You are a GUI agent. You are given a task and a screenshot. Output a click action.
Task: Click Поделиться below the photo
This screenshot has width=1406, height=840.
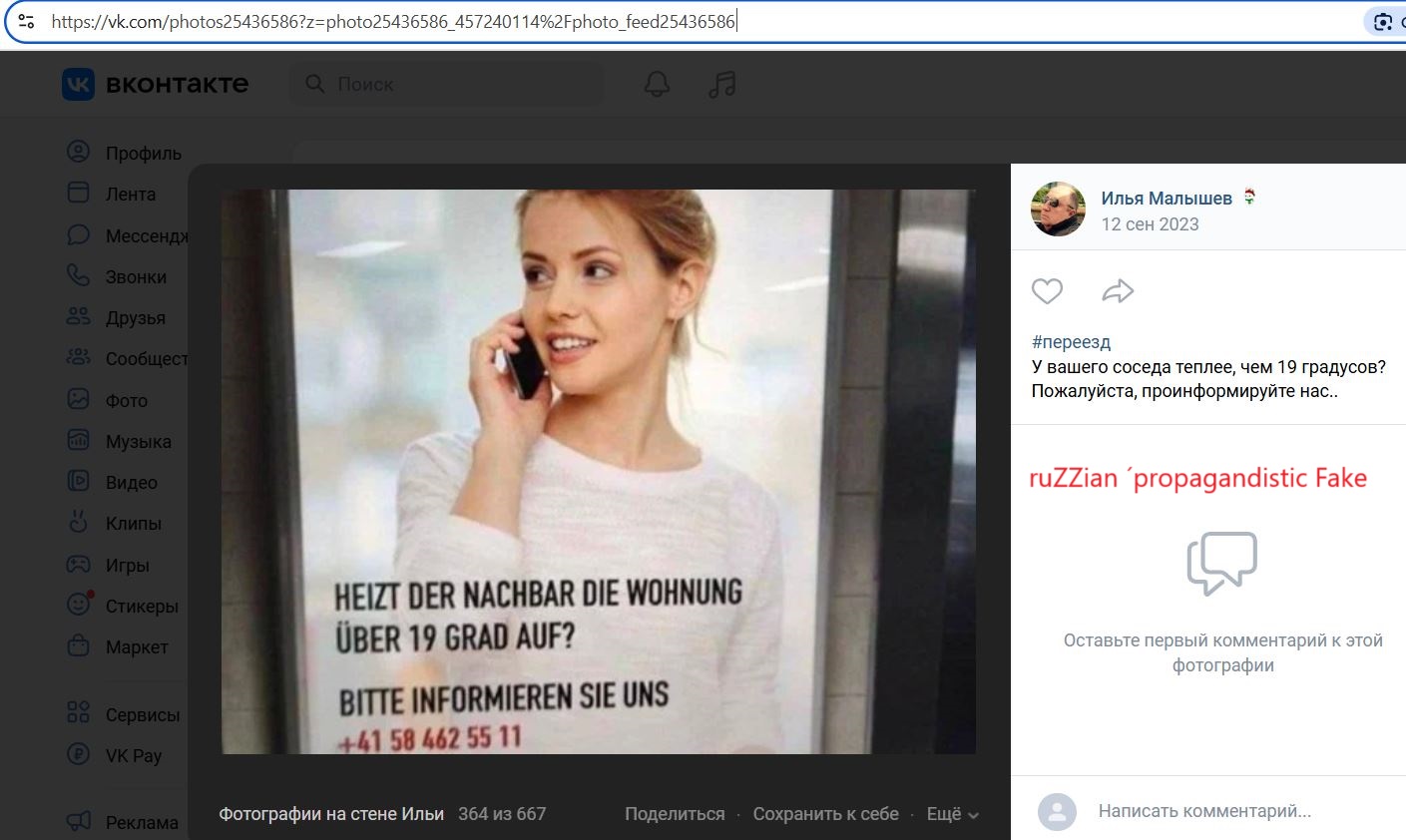[x=675, y=814]
